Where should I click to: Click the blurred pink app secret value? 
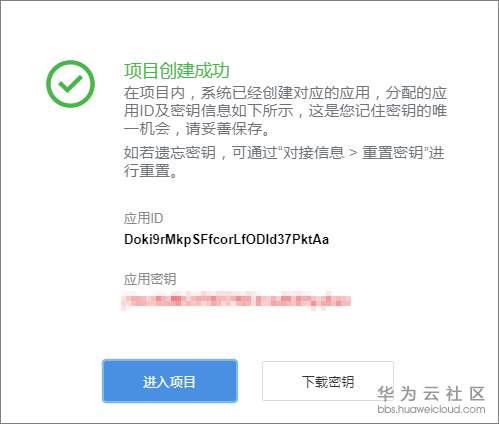pos(236,301)
